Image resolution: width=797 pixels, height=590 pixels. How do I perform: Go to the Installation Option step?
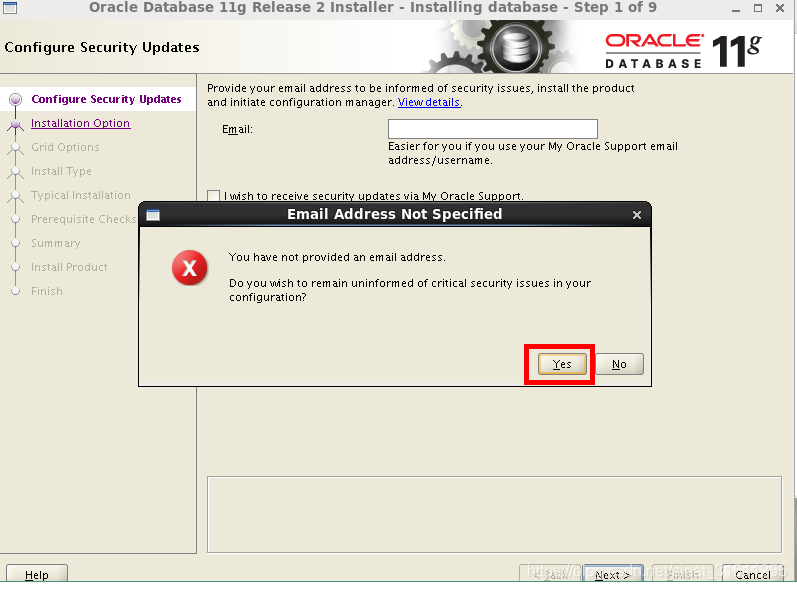tap(80, 123)
